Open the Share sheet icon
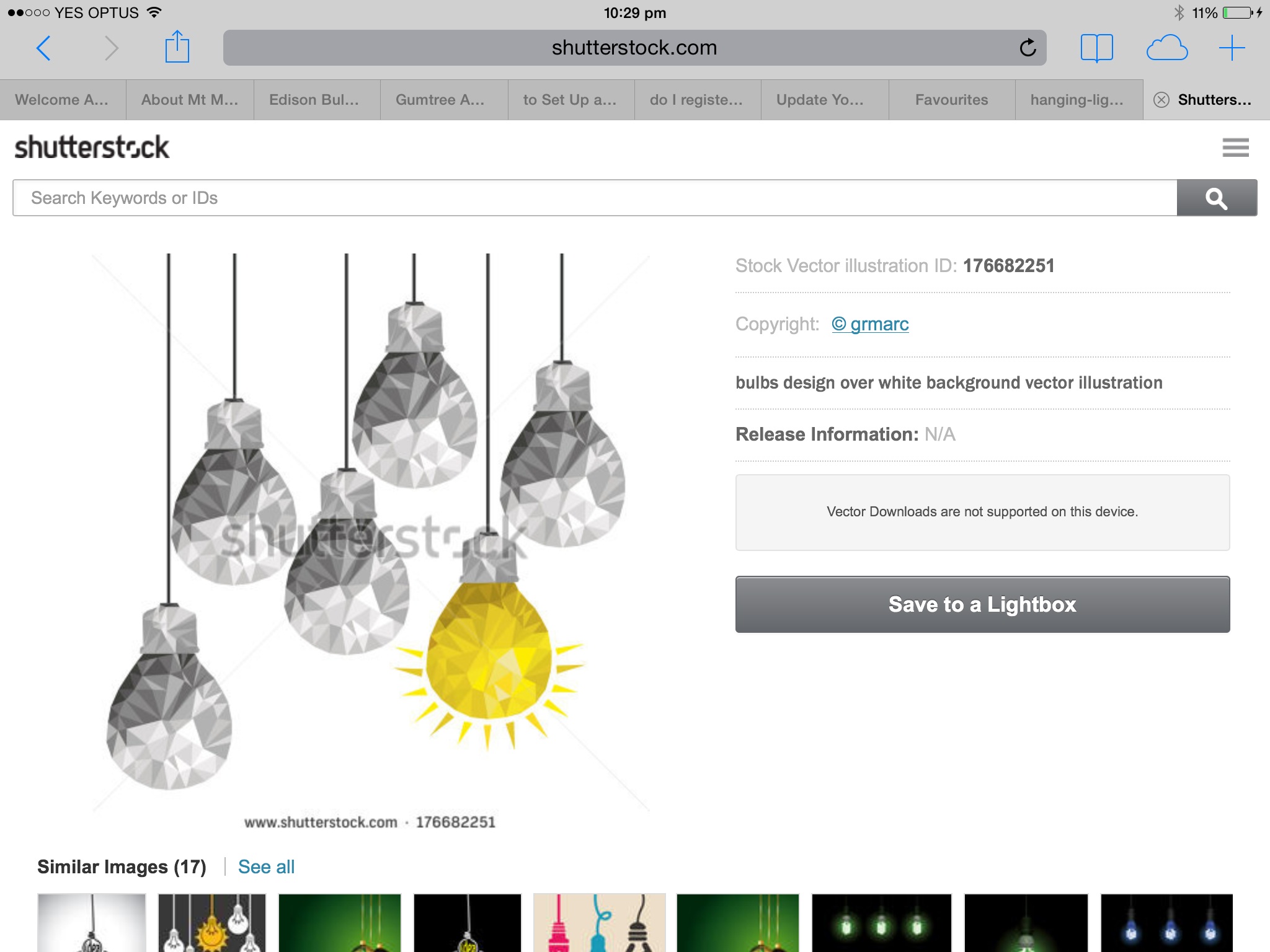The height and width of the screenshot is (952, 1270). [x=177, y=47]
